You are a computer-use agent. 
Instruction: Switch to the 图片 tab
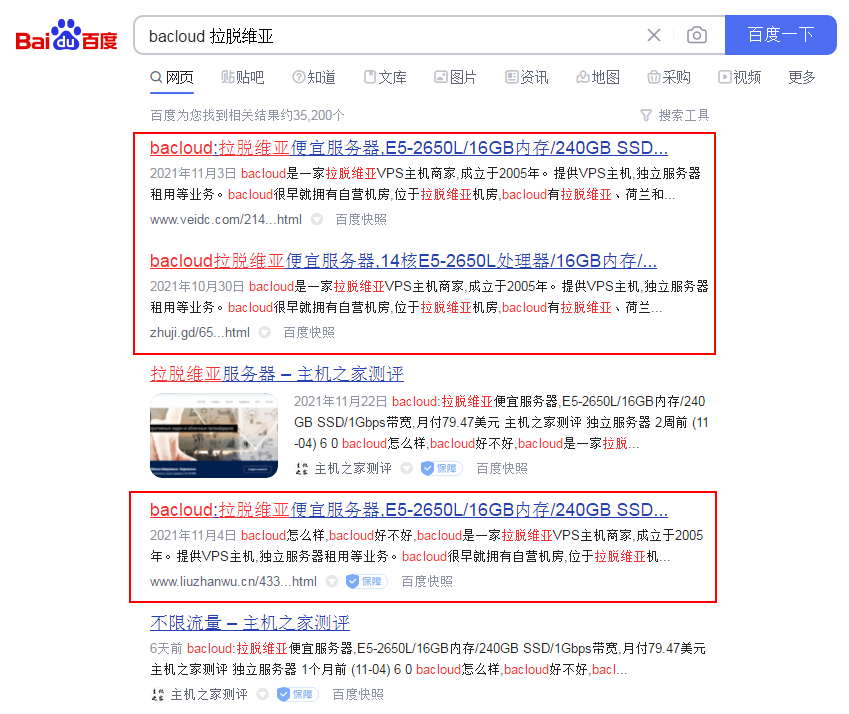(455, 77)
